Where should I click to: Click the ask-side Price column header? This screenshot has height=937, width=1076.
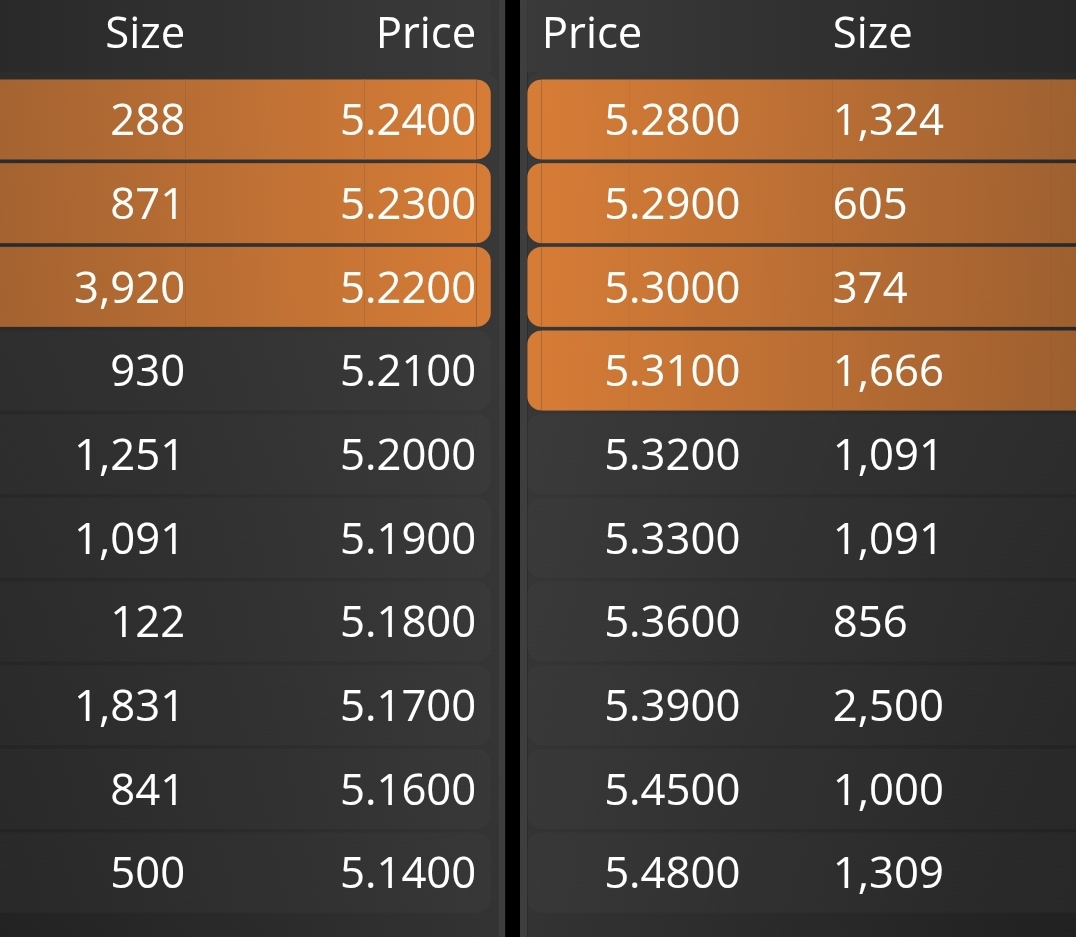(x=592, y=33)
